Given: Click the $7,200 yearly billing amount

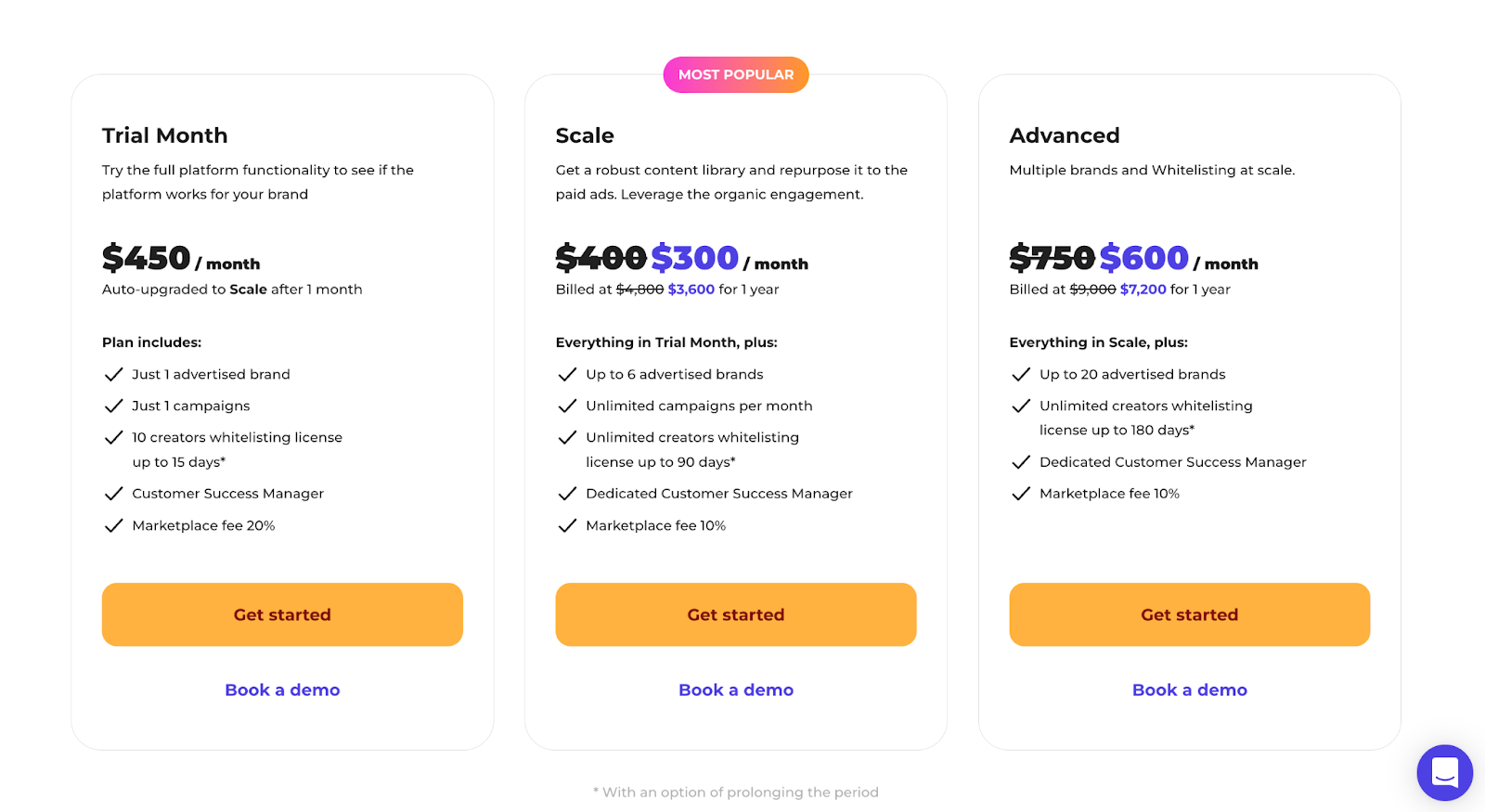Looking at the screenshot, I should point(1143,290).
